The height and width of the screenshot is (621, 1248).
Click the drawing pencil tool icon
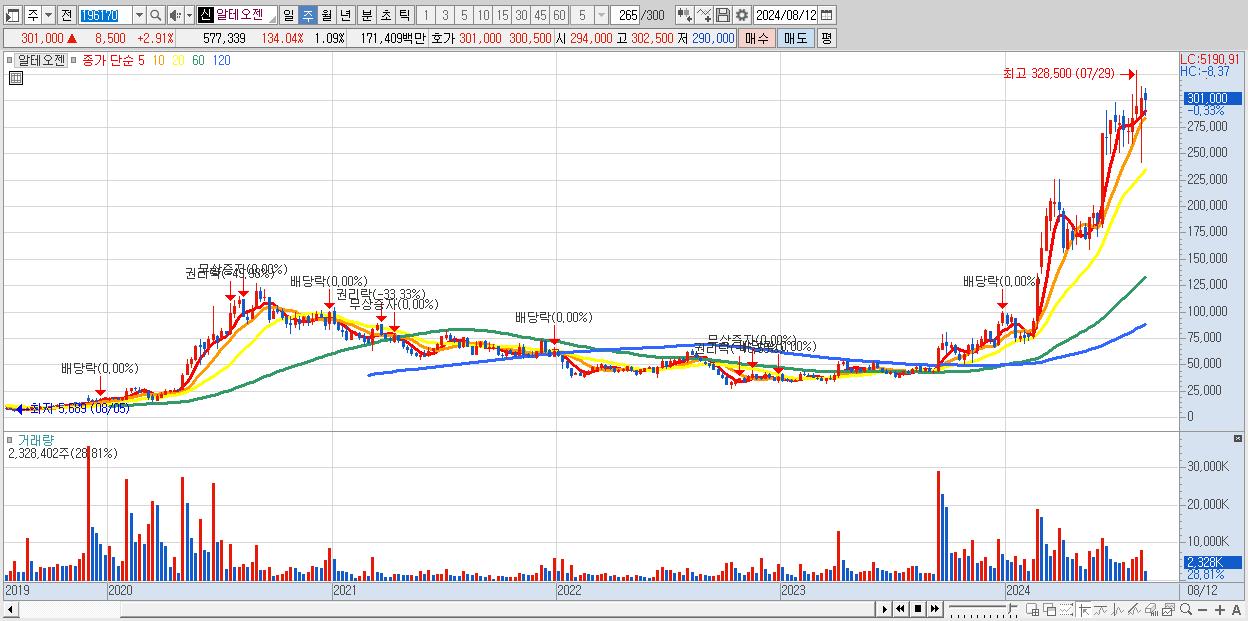coord(1134,609)
